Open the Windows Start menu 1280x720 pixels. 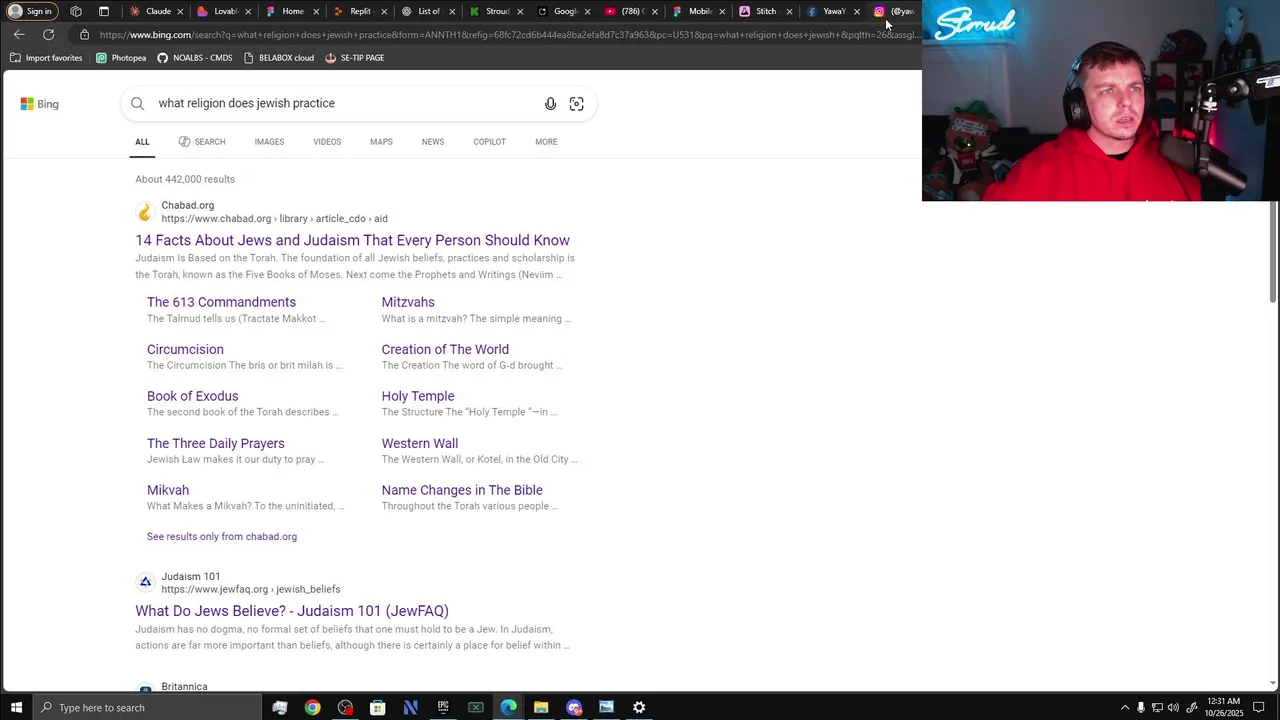pos(16,708)
